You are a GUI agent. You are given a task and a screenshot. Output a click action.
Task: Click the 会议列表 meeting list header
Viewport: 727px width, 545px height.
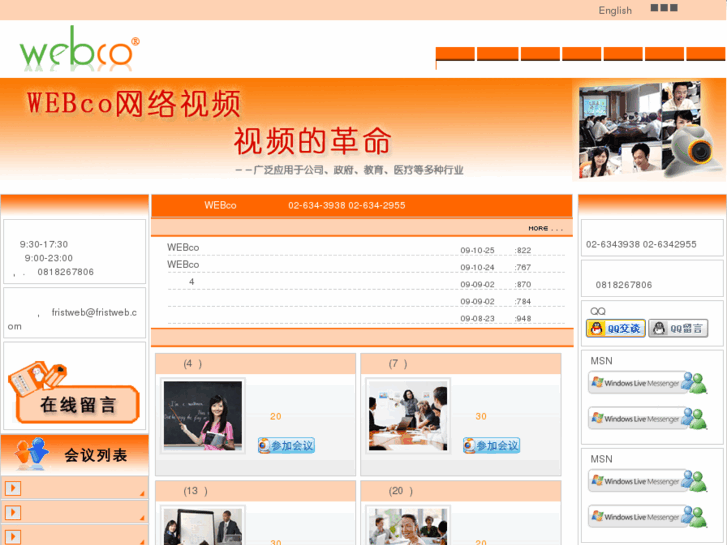coord(74,455)
